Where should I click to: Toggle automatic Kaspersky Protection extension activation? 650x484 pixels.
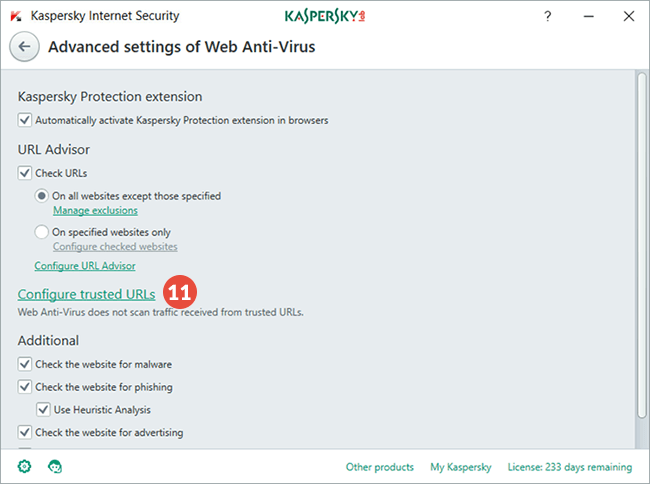tap(25, 120)
